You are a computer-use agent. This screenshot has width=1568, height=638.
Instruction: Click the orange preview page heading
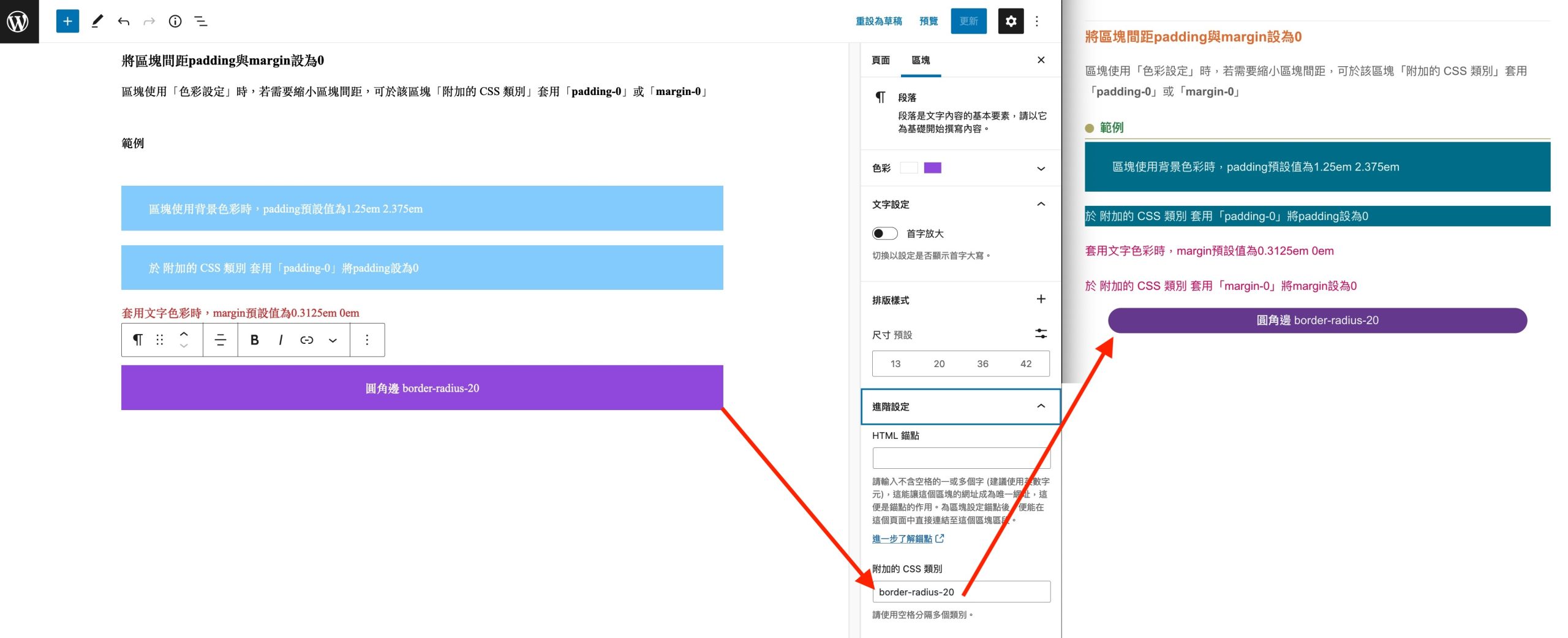[1193, 37]
